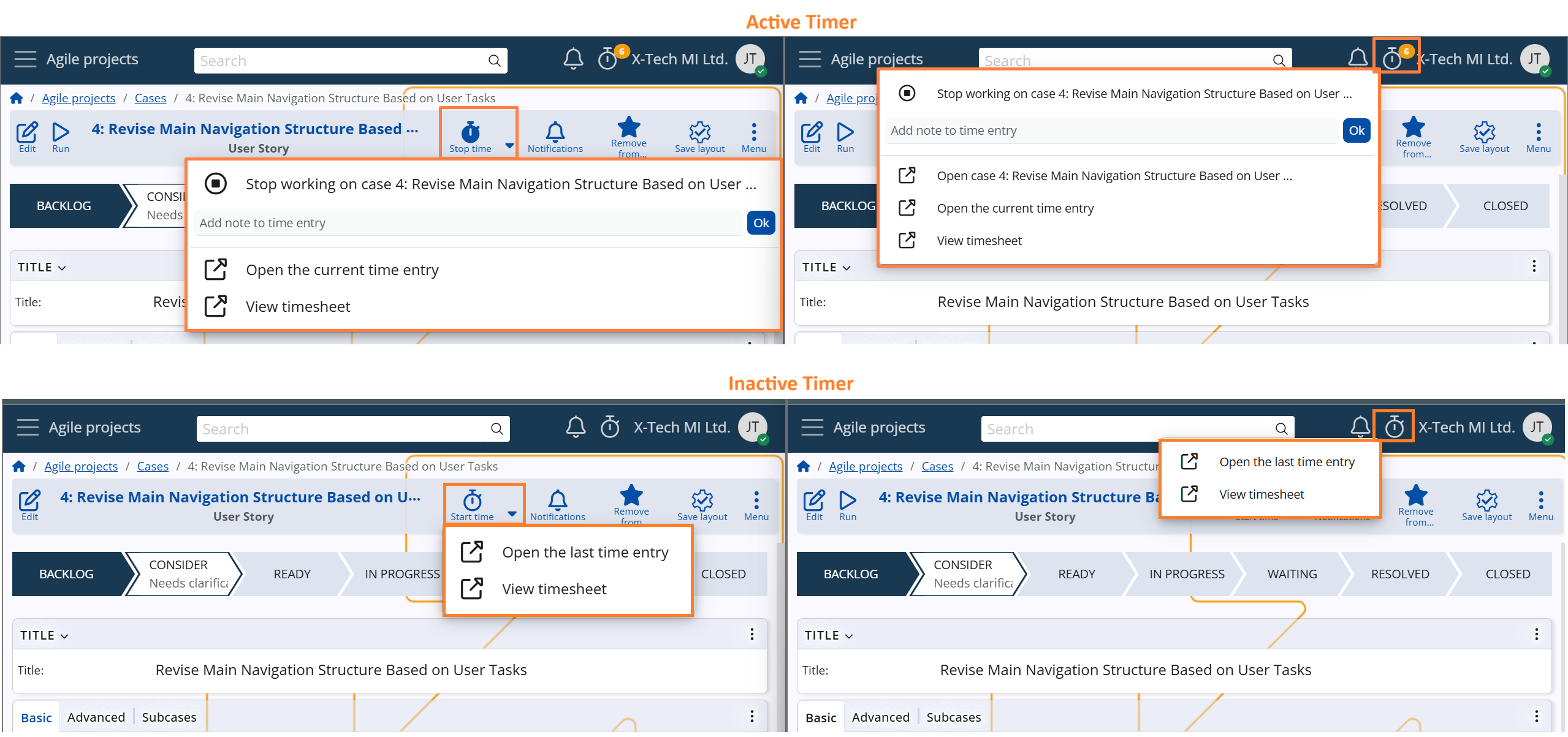
Task: Click Remove from favorites star in top-right panel
Action: coord(1413,127)
